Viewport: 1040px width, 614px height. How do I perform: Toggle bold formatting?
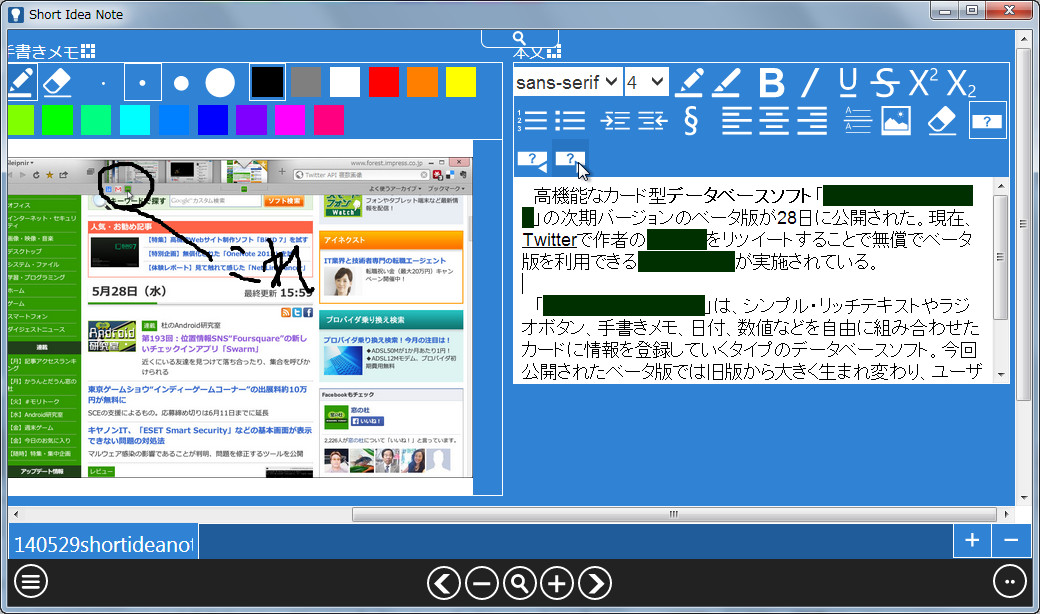(x=771, y=83)
